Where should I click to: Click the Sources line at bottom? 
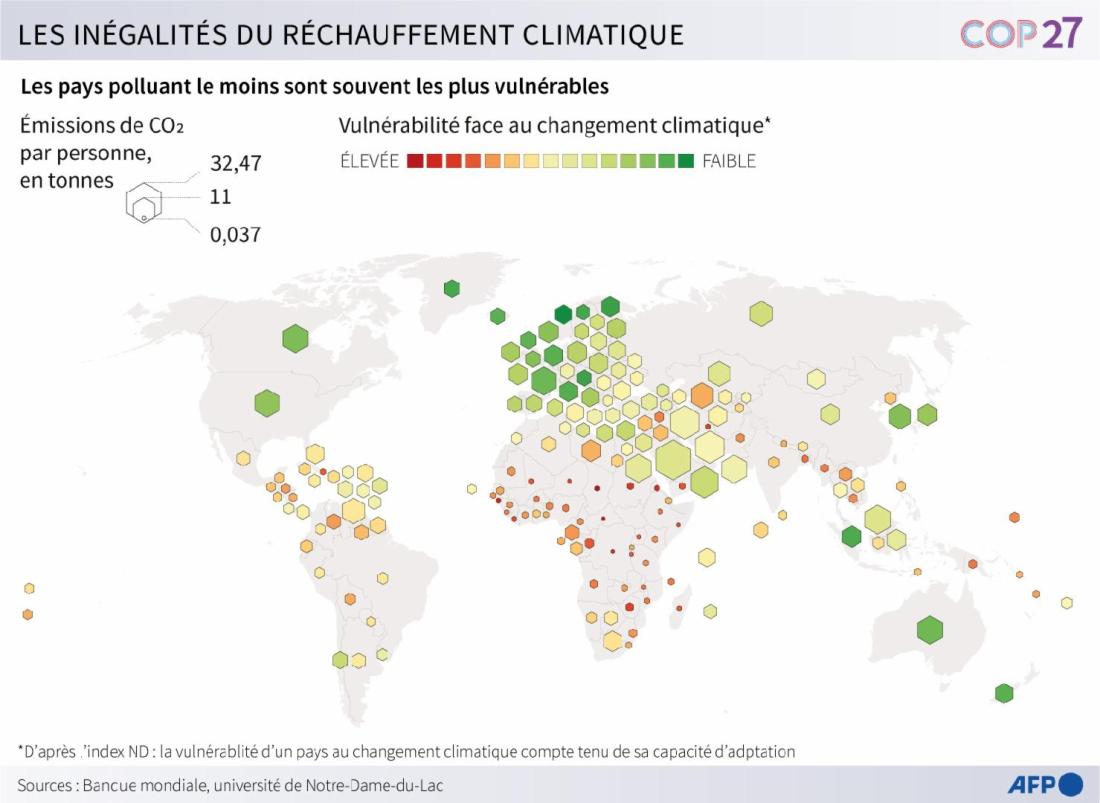(230, 785)
